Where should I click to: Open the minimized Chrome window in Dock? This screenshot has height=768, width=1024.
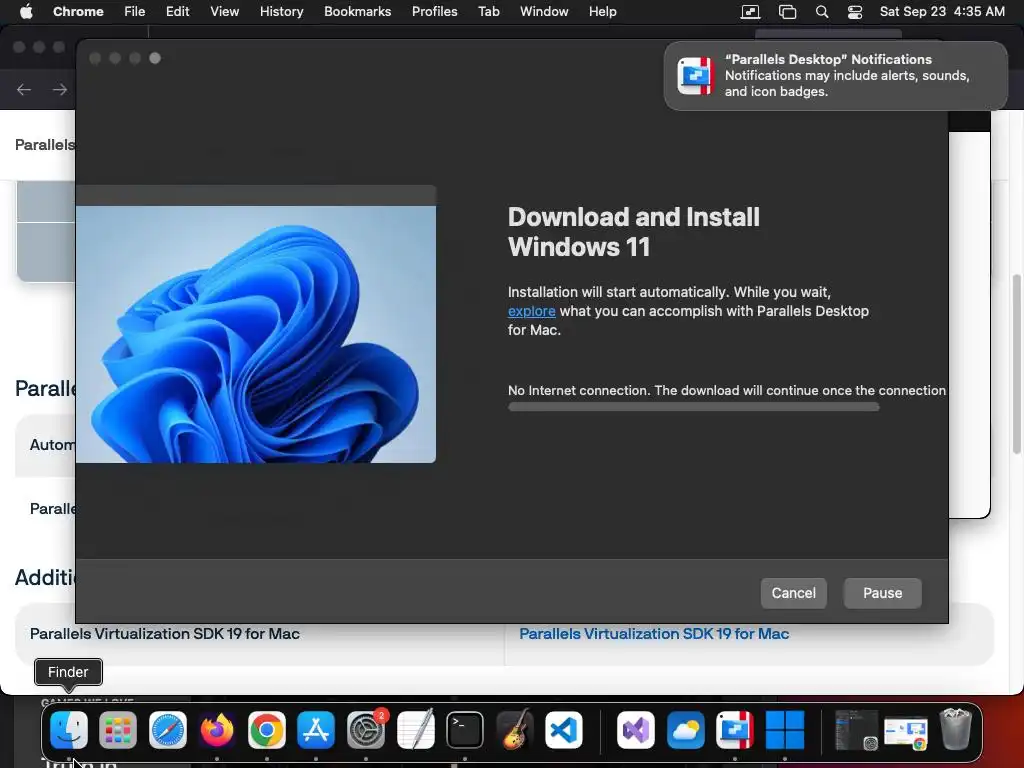[906, 732]
